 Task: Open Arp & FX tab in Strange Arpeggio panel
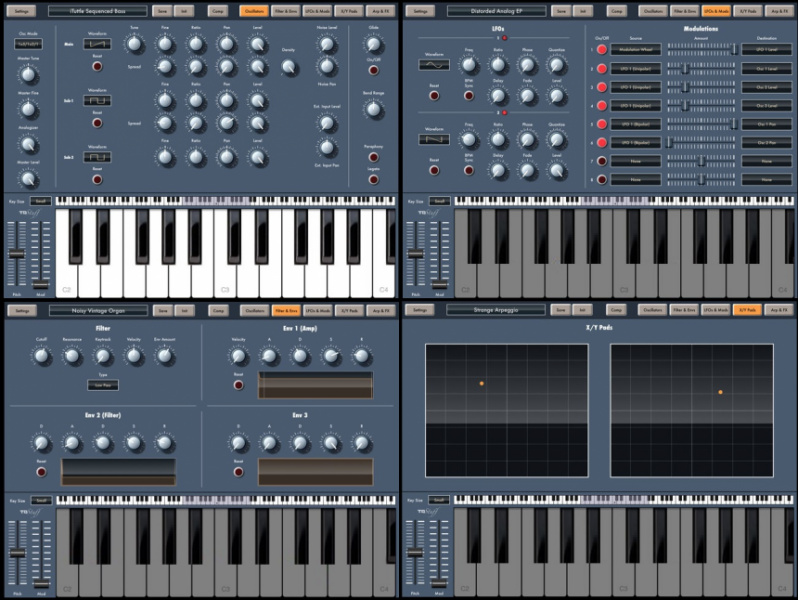779,310
